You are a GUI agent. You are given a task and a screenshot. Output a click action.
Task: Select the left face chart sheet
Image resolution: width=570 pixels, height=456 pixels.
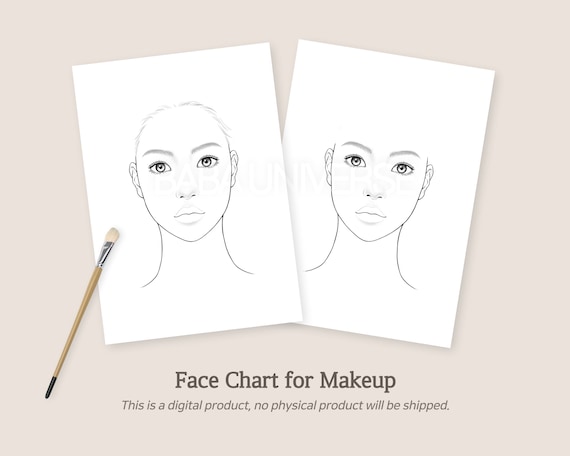click(x=186, y=193)
